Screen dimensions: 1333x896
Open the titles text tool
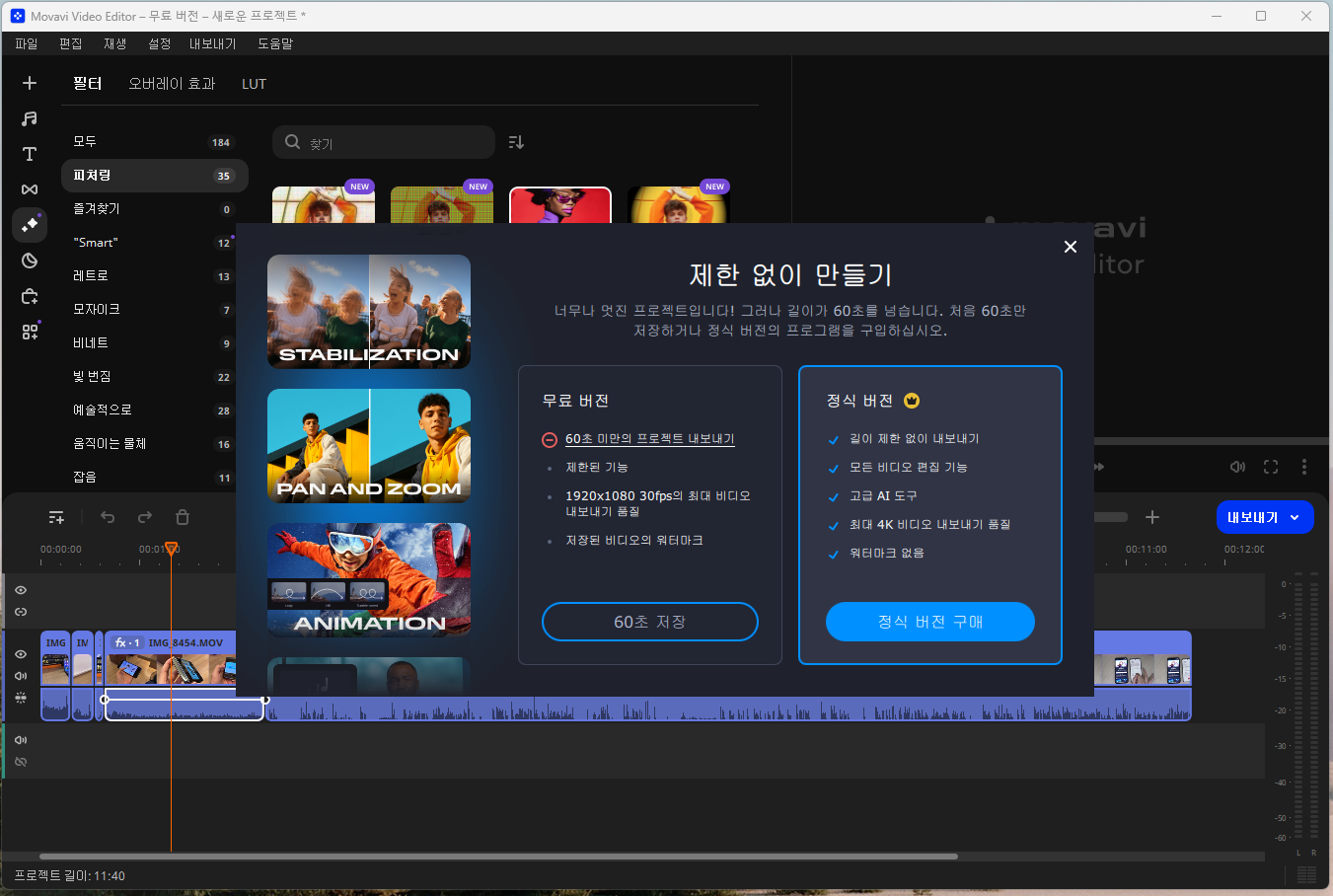coord(30,154)
